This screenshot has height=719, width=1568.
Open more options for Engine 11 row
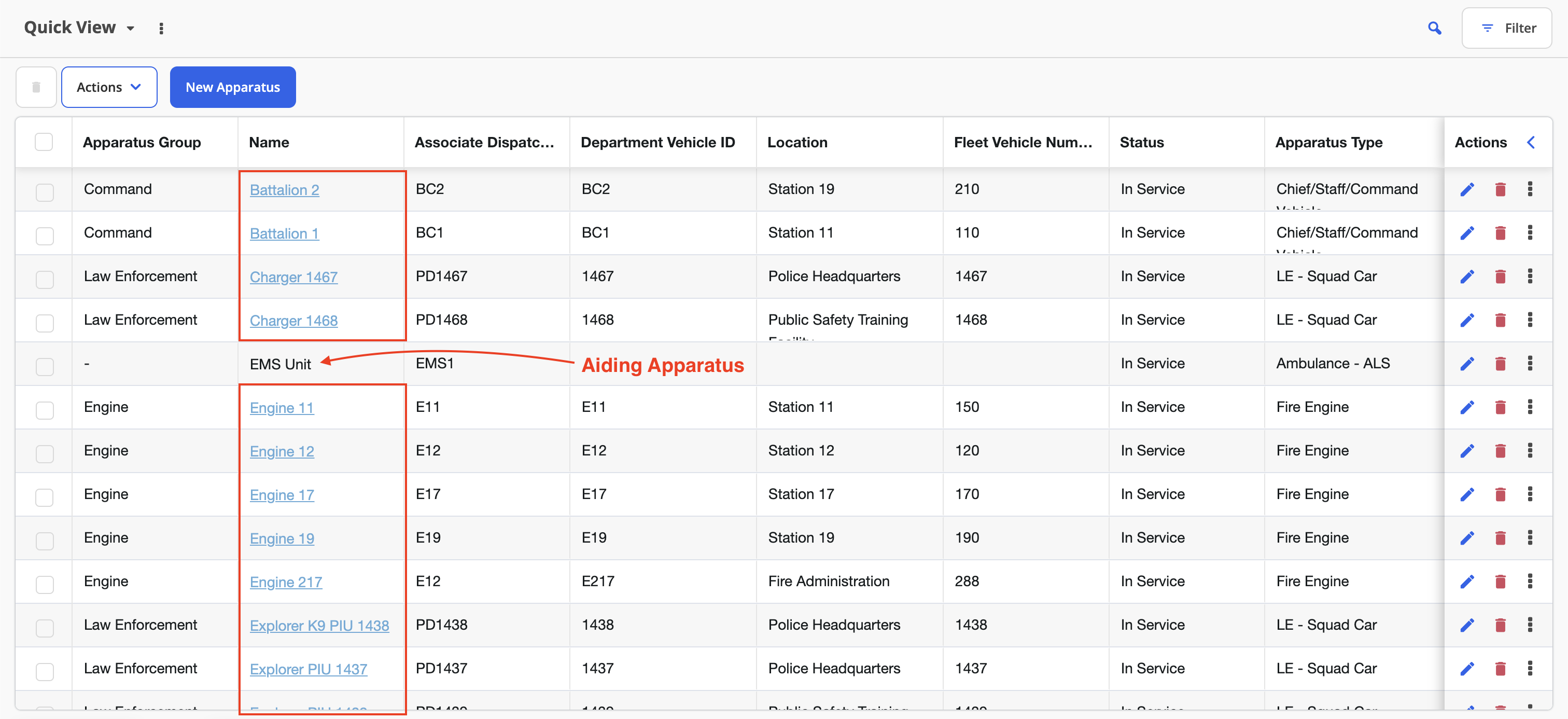click(1530, 407)
